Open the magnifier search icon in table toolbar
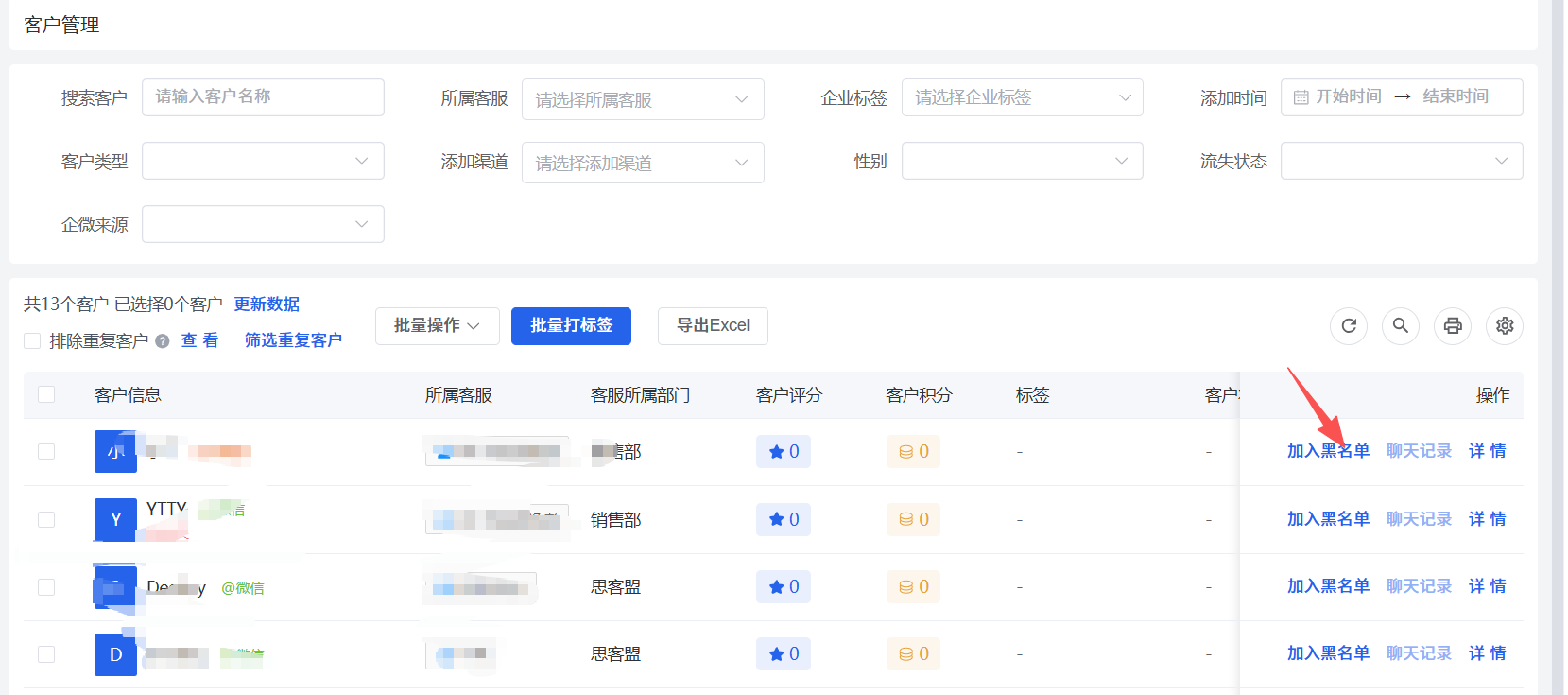Image resolution: width=1568 pixels, height=695 pixels. [1401, 326]
